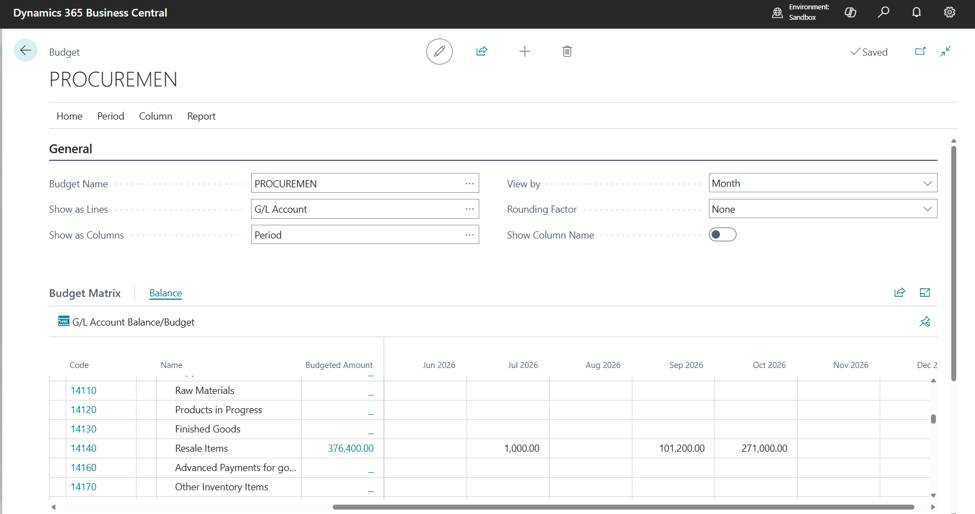Click the Budget Matrix section heading
This screenshot has height=514, width=975.
[x=85, y=293]
